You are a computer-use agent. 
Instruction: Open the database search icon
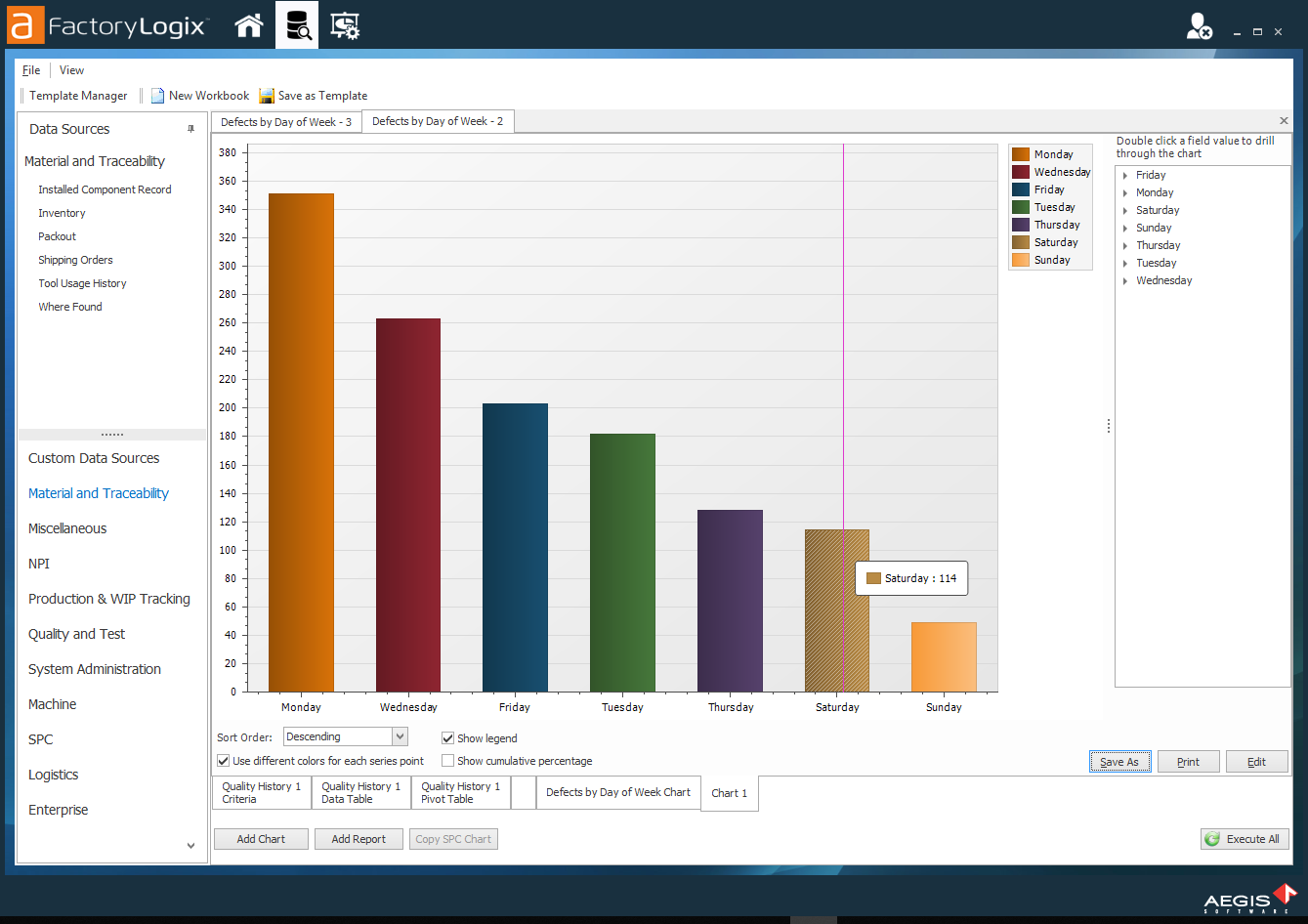(297, 25)
